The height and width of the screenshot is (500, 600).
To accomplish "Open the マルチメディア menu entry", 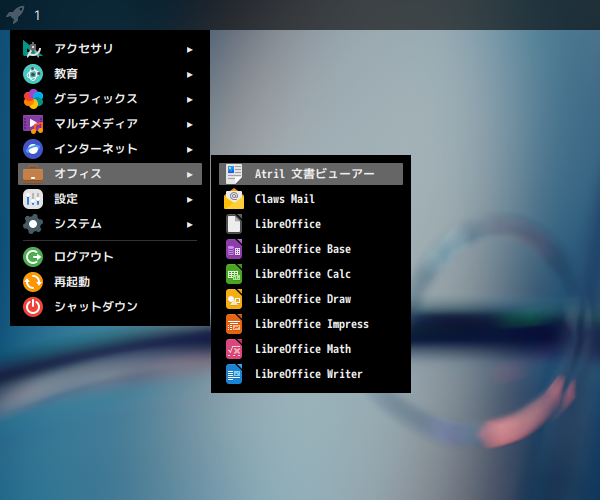I will click(110, 124).
